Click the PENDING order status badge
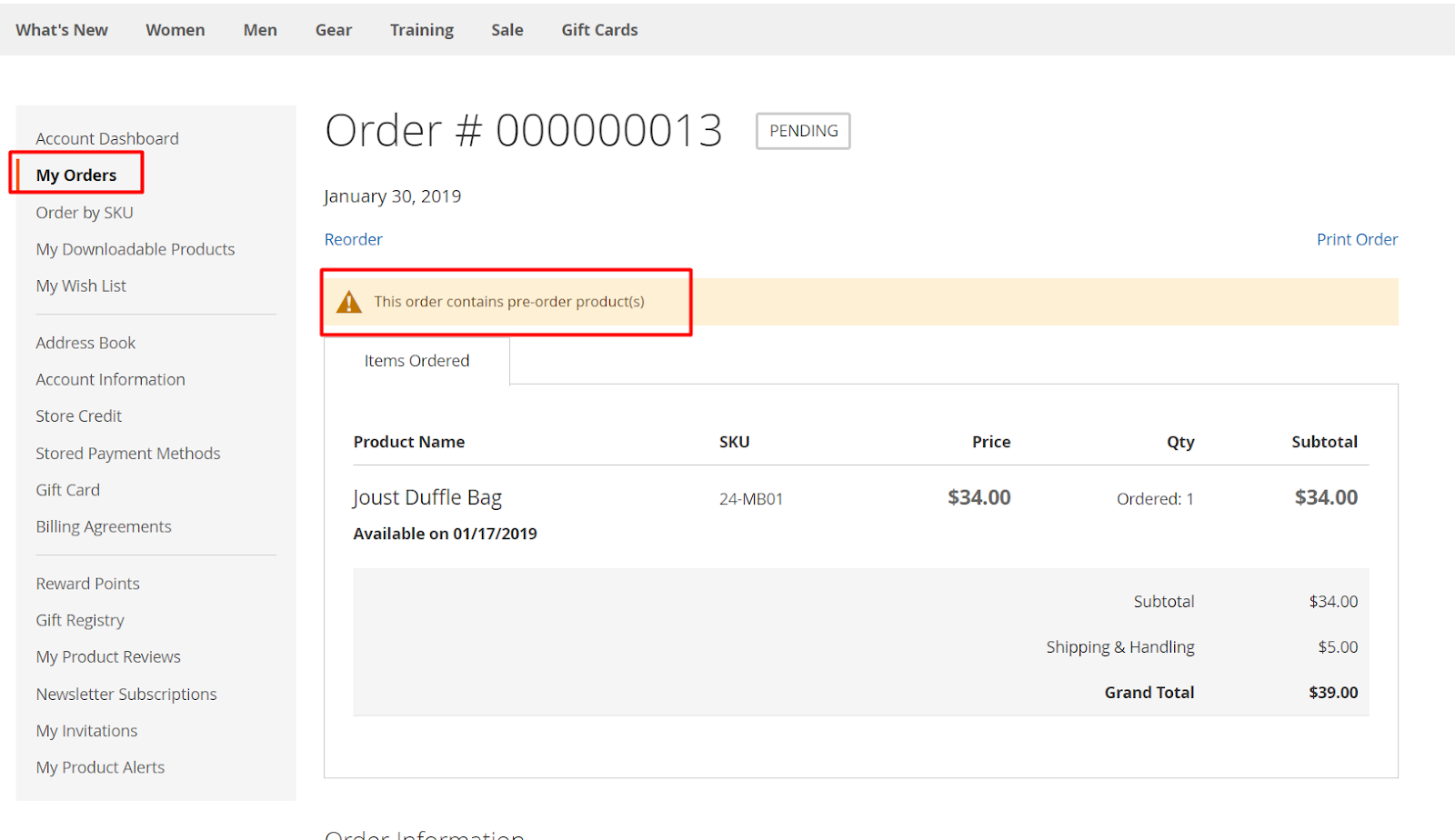 (803, 131)
